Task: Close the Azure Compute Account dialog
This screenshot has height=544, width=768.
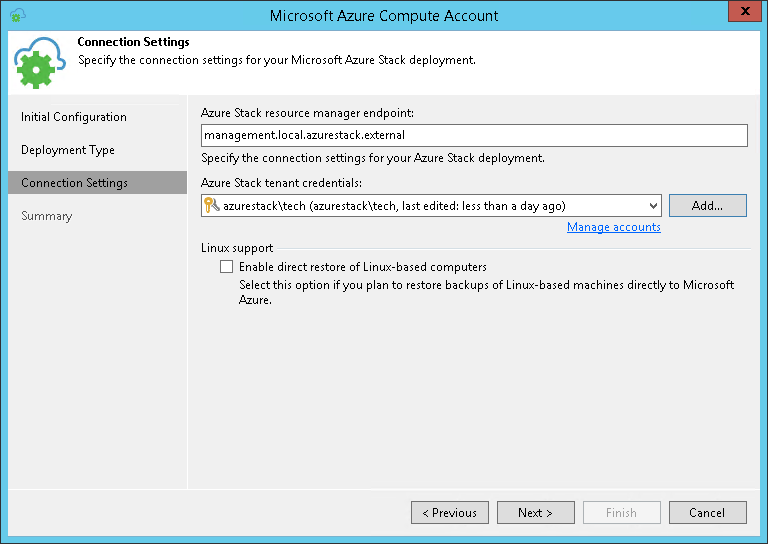Action: click(x=745, y=11)
